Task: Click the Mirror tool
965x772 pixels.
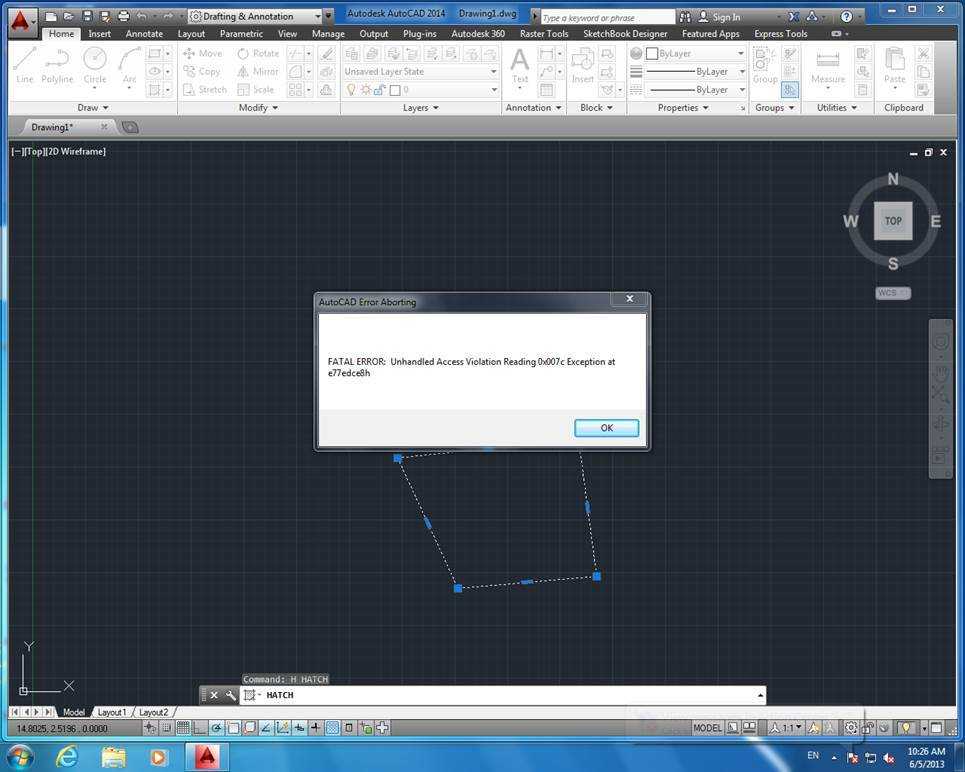Action: click(258, 71)
